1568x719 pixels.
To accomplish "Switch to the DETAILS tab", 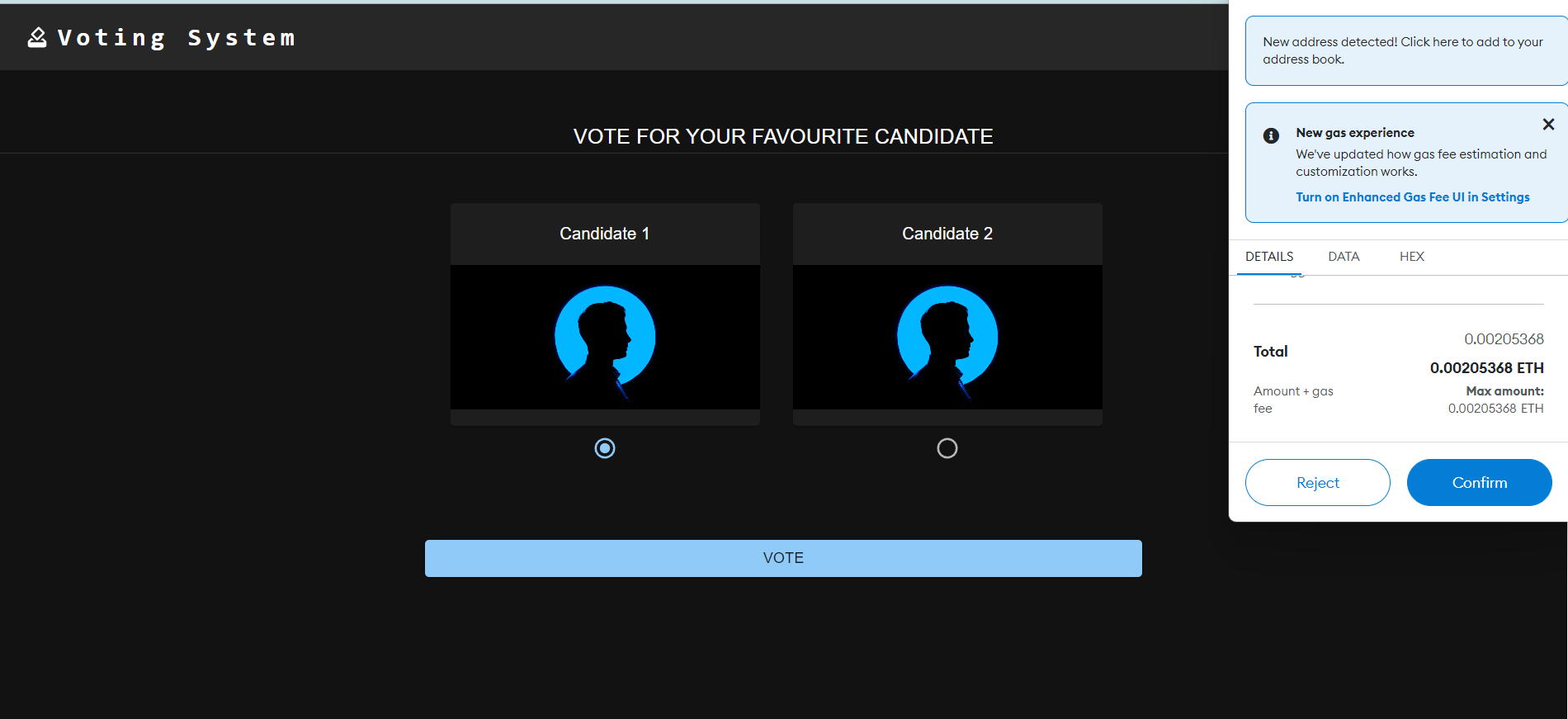I will [x=1269, y=257].
